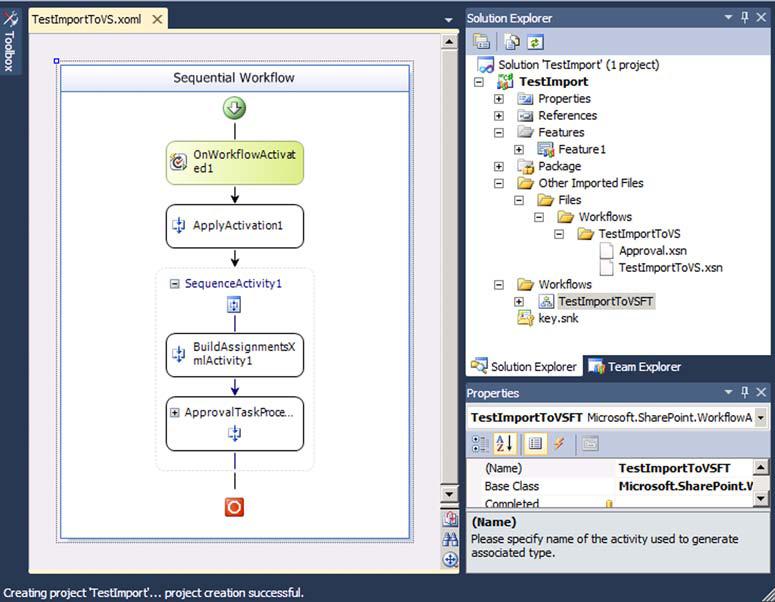Expand the References node
Viewport: 775px width, 602px height.
coord(499,116)
